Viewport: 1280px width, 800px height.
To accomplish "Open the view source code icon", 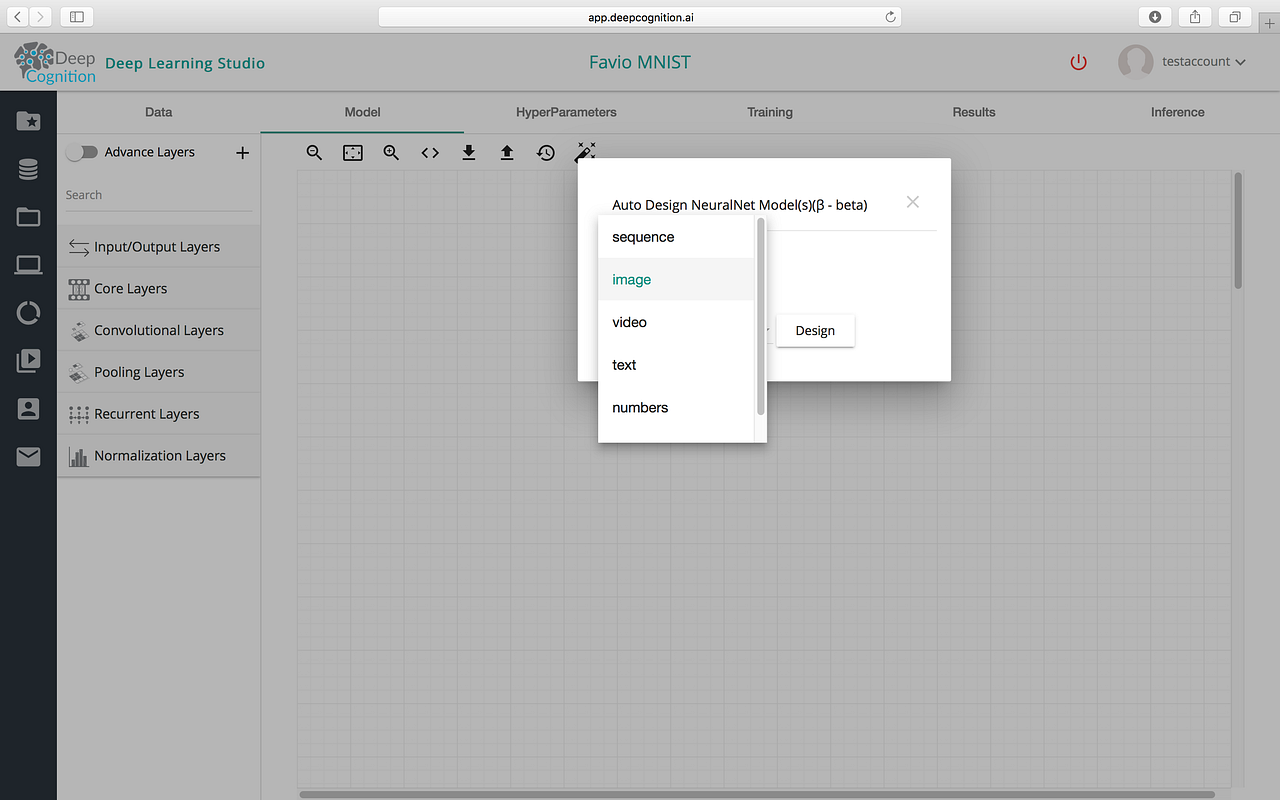I will coord(430,153).
